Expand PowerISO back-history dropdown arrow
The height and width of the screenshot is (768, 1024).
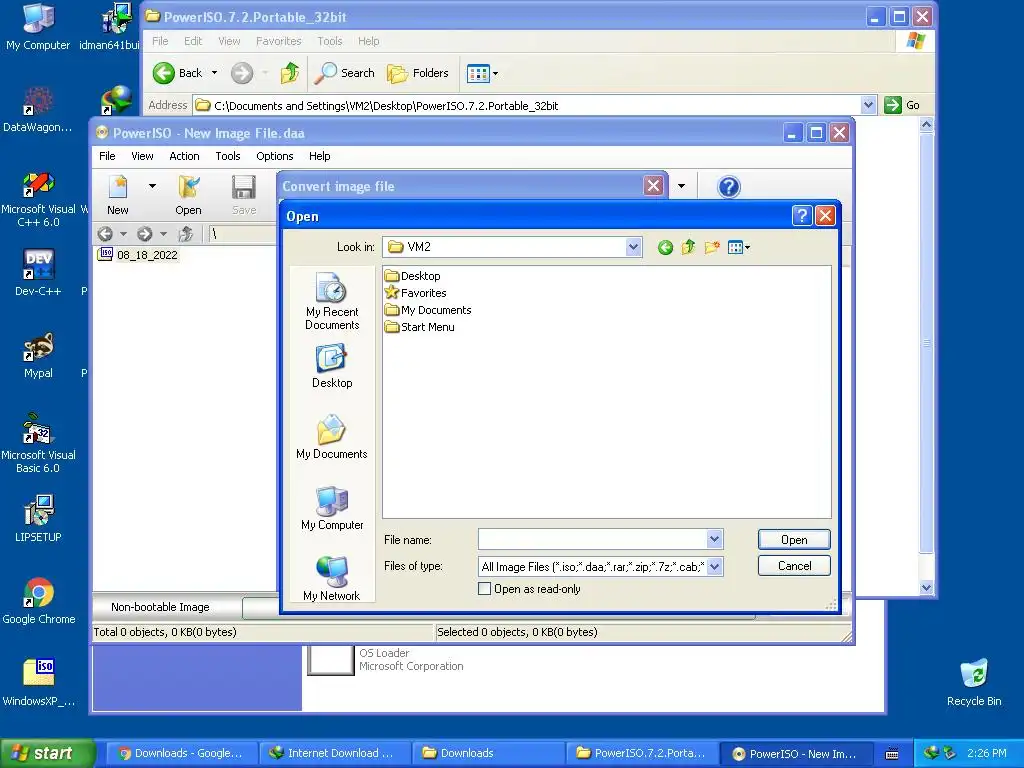point(123,234)
